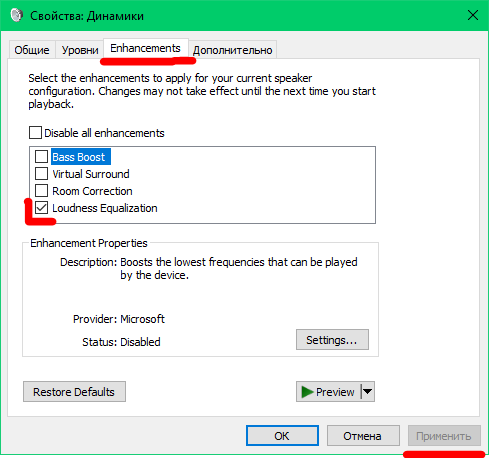
Task: Uncheck Loudness Equalization checkbox
Action: [x=41, y=208]
